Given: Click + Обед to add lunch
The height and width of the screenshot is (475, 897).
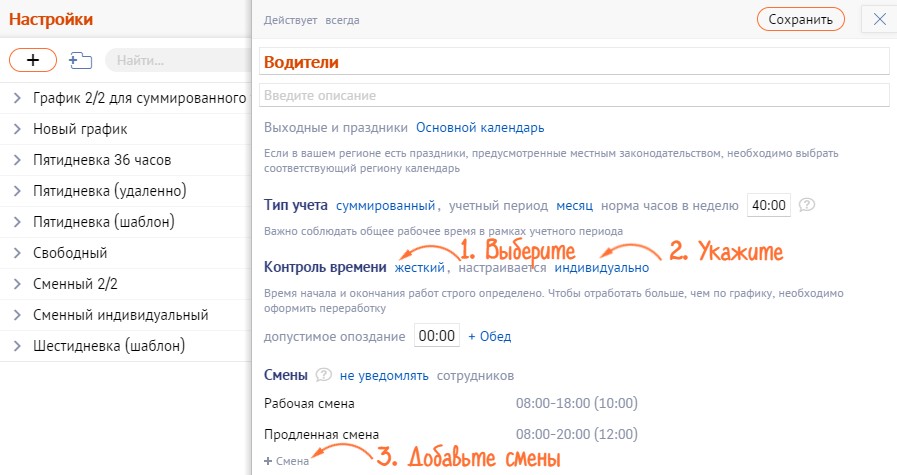Looking at the screenshot, I should tap(489, 336).
